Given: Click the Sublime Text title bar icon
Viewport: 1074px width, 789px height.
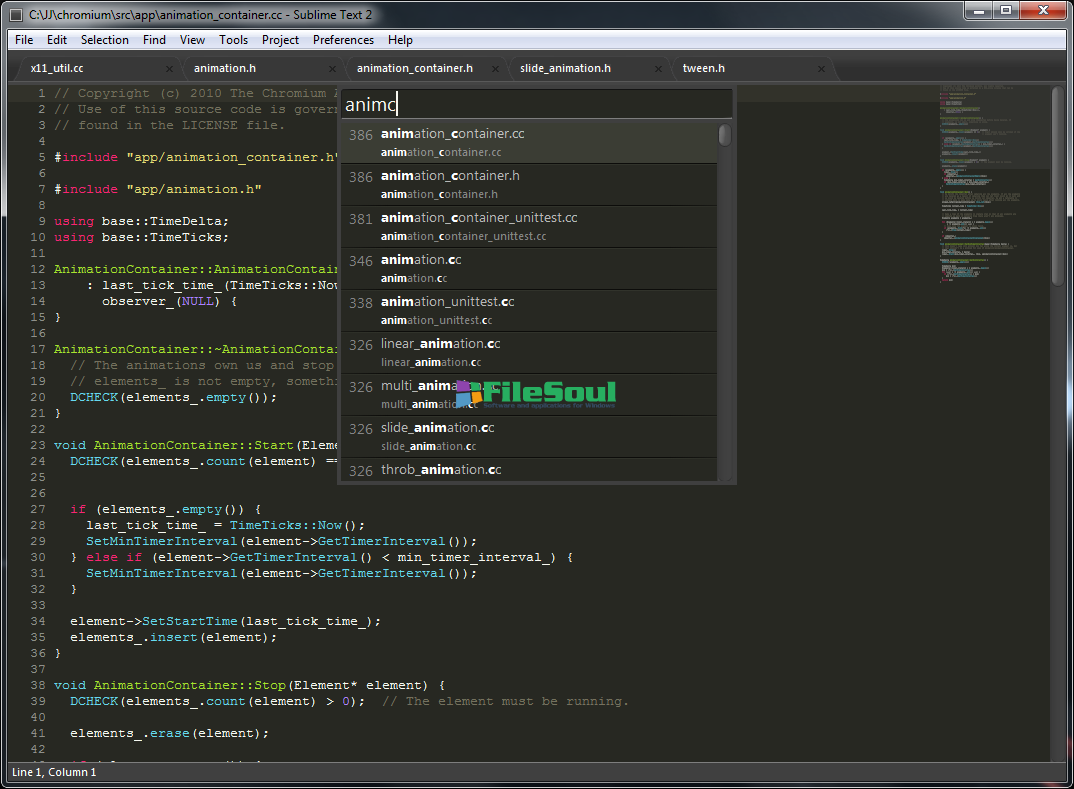Looking at the screenshot, I should coord(15,14).
